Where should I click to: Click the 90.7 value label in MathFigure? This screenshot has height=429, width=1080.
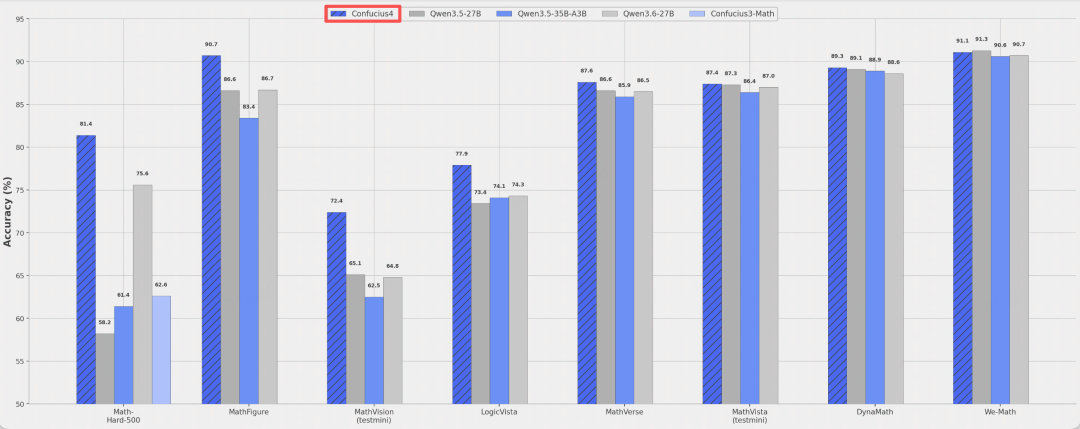pyautogui.click(x=211, y=44)
